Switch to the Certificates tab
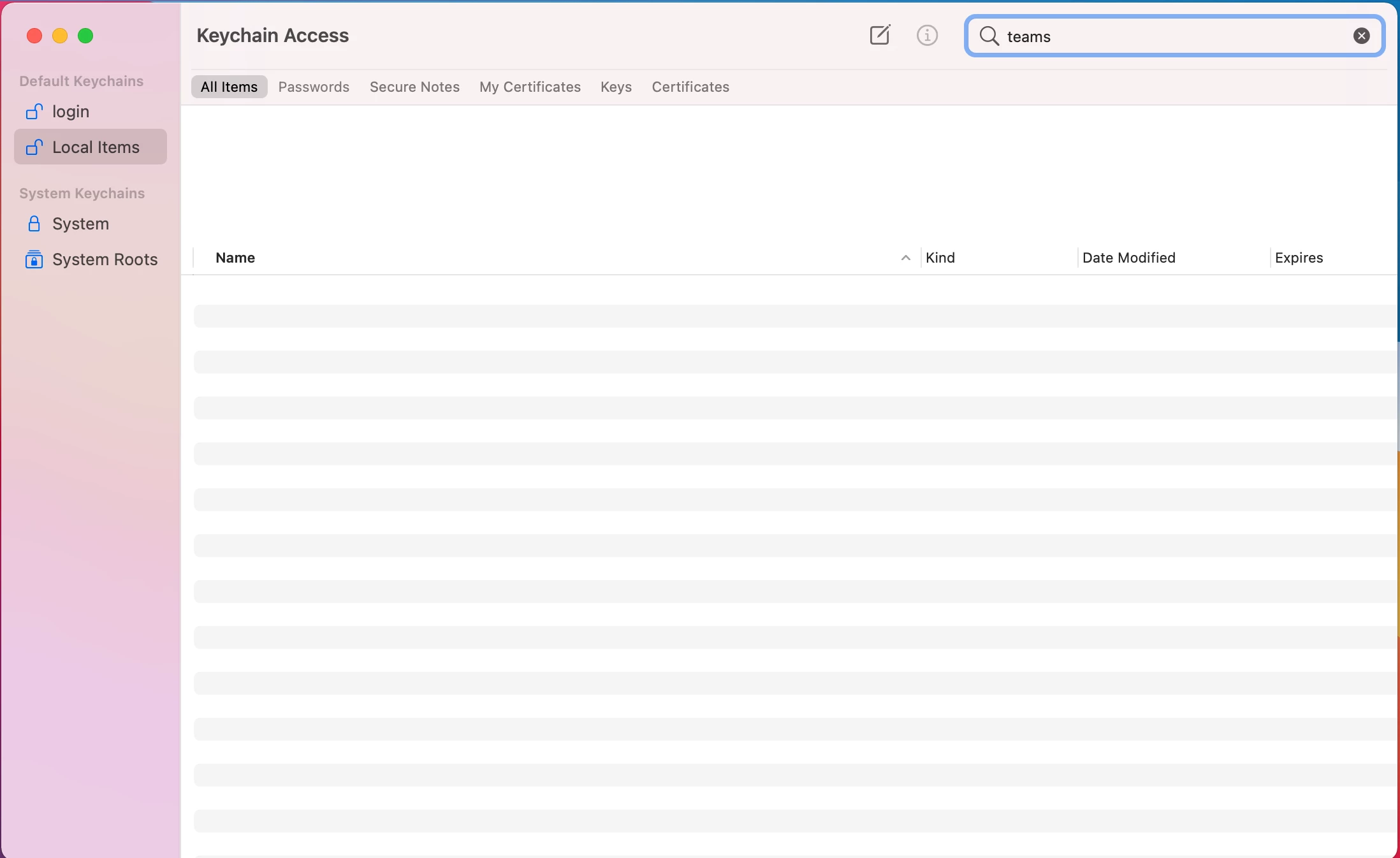 tap(690, 87)
